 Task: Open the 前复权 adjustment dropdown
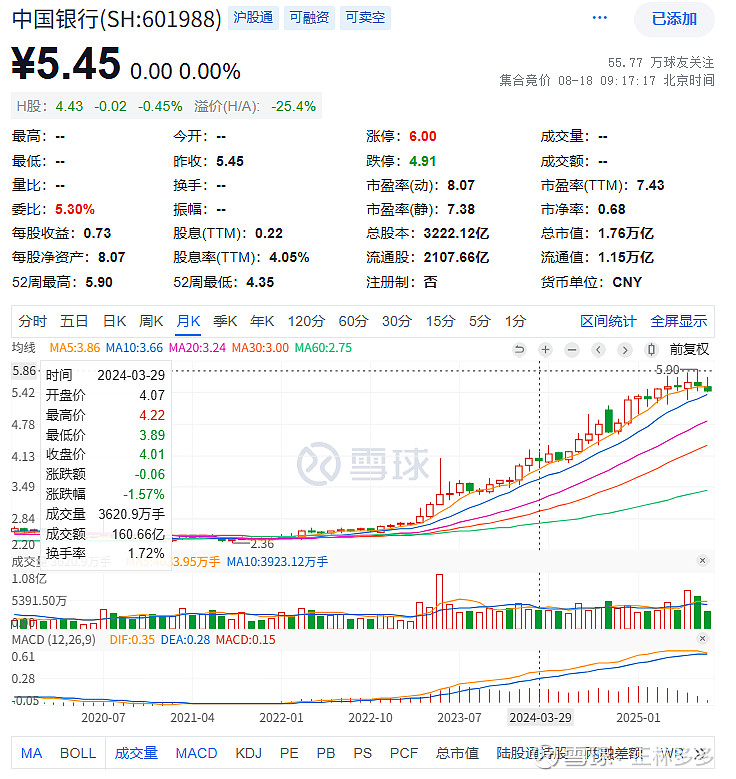689,350
